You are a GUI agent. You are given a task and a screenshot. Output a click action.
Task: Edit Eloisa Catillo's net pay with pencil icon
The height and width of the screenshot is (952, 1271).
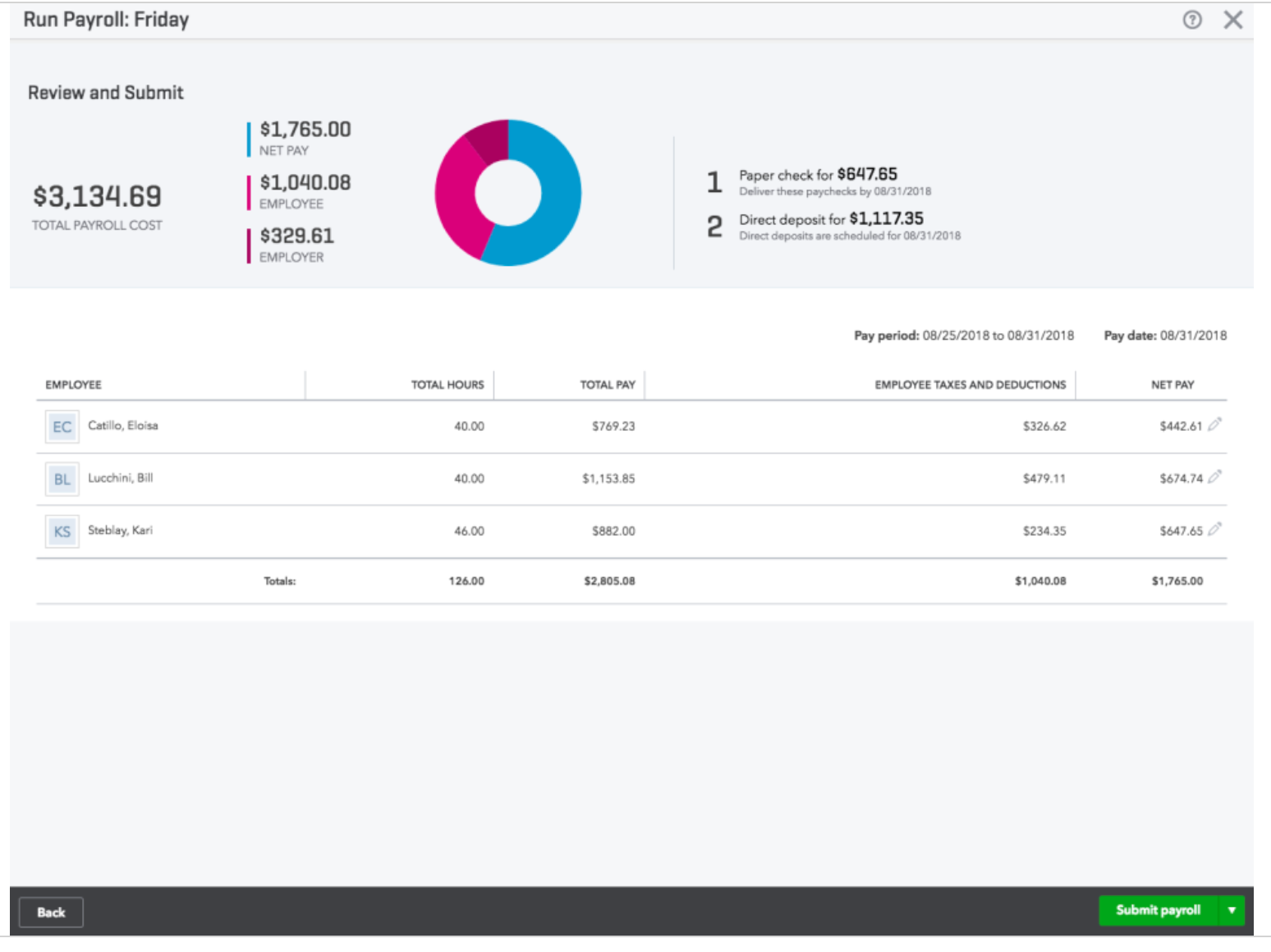click(x=1215, y=425)
